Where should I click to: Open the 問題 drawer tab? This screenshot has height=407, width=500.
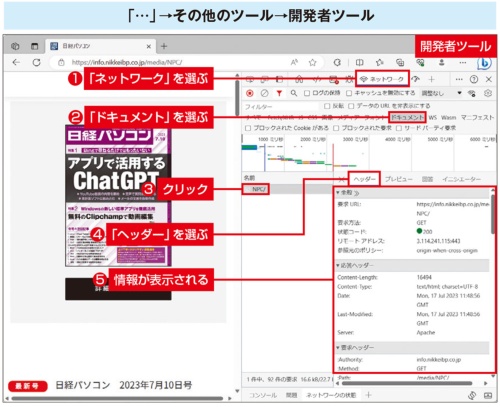pyautogui.click(x=291, y=395)
